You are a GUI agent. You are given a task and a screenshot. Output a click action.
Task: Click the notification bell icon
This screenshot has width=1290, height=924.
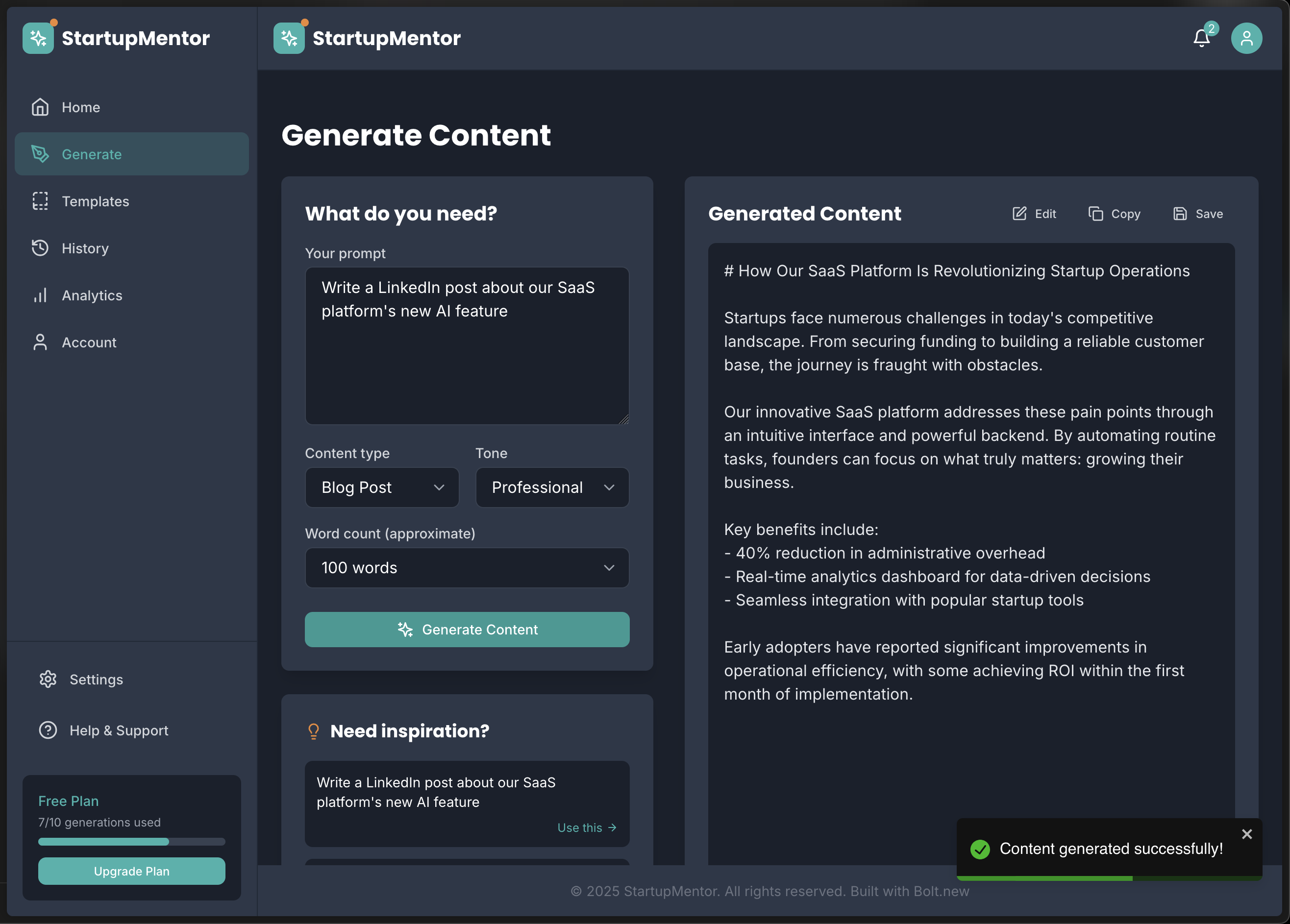pyautogui.click(x=1201, y=38)
